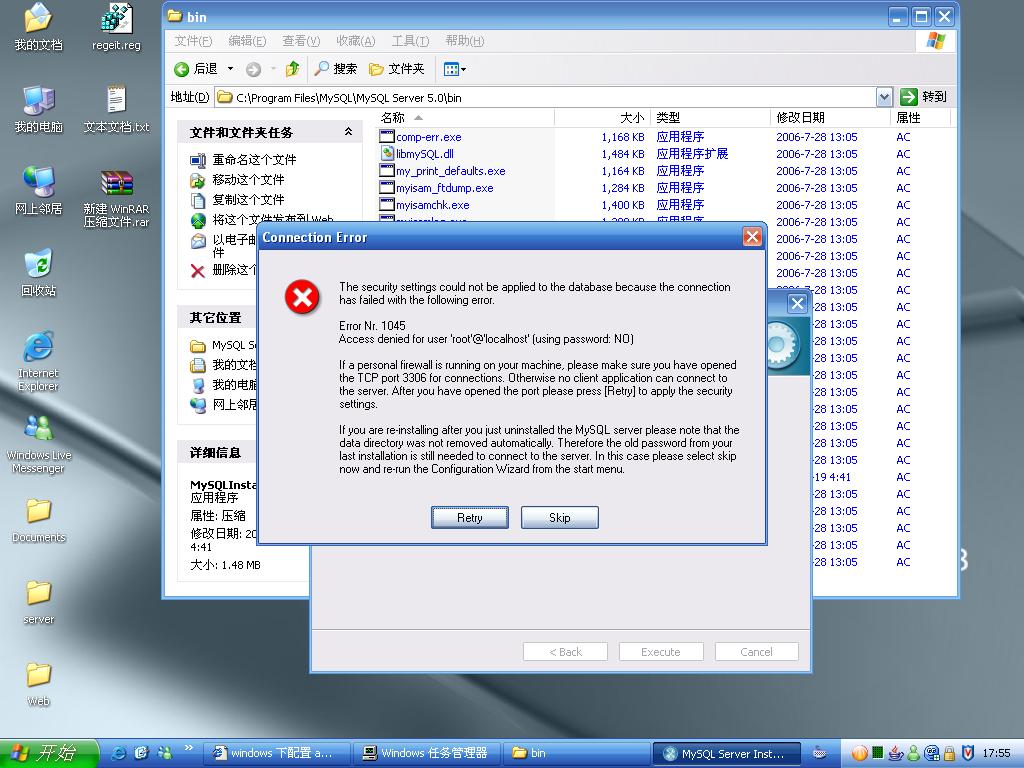Select my_print_defaults.exe file
The image size is (1024, 768).
tap(451, 171)
